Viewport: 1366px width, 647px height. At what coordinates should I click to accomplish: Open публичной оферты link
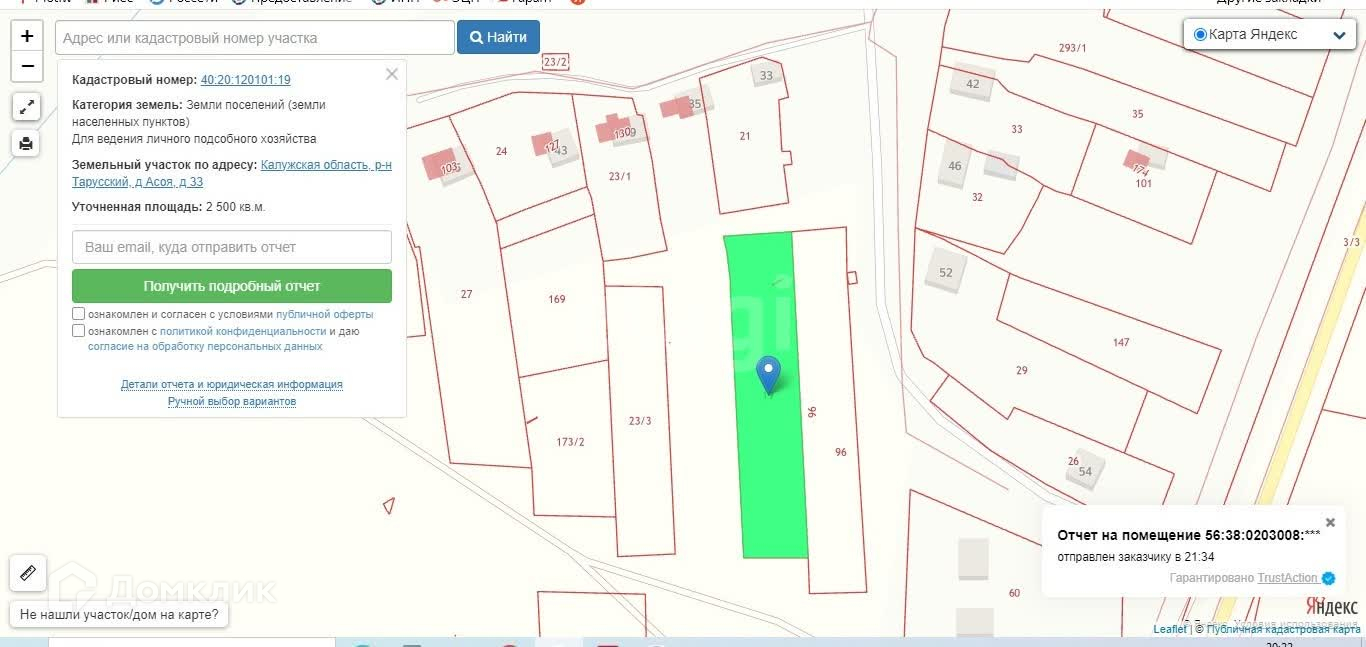pyautogui.click(x=325, y=314)
